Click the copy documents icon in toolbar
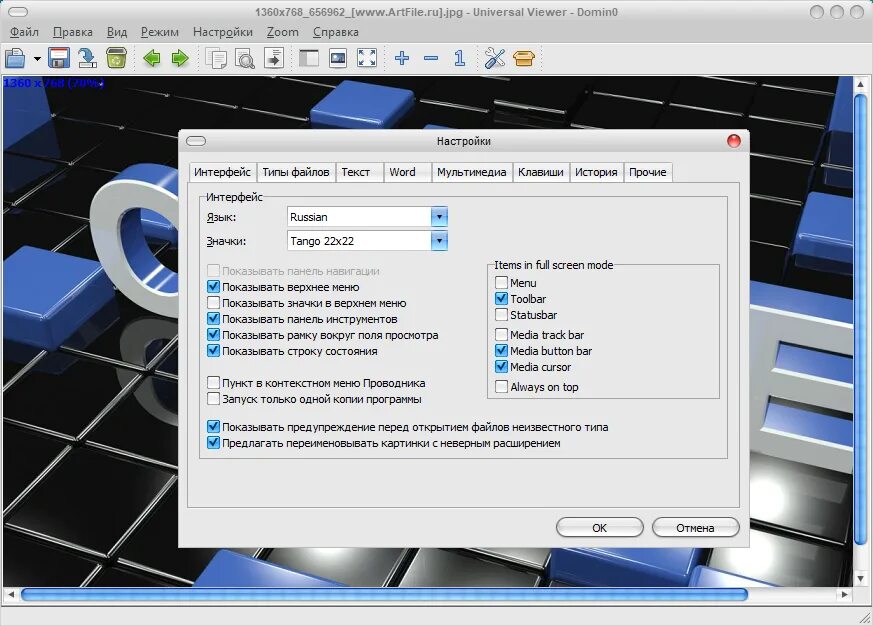Viewport: 873px width, 626px height. 216,58
